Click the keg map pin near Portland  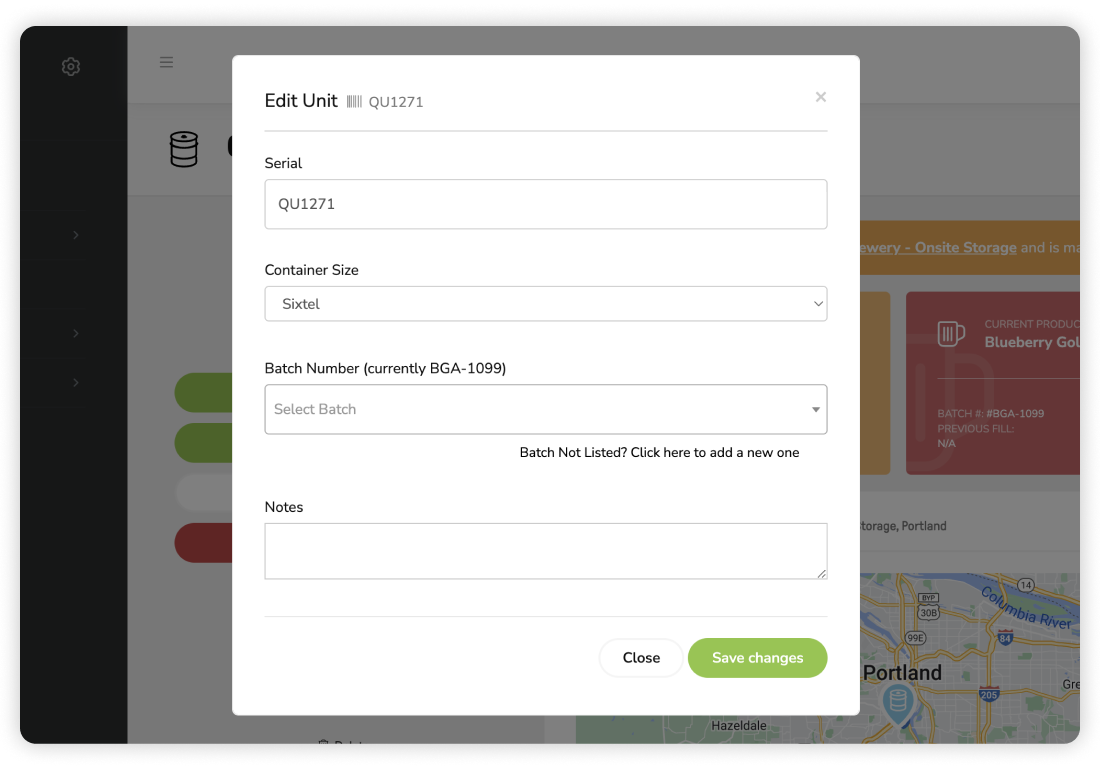[898, 703]
